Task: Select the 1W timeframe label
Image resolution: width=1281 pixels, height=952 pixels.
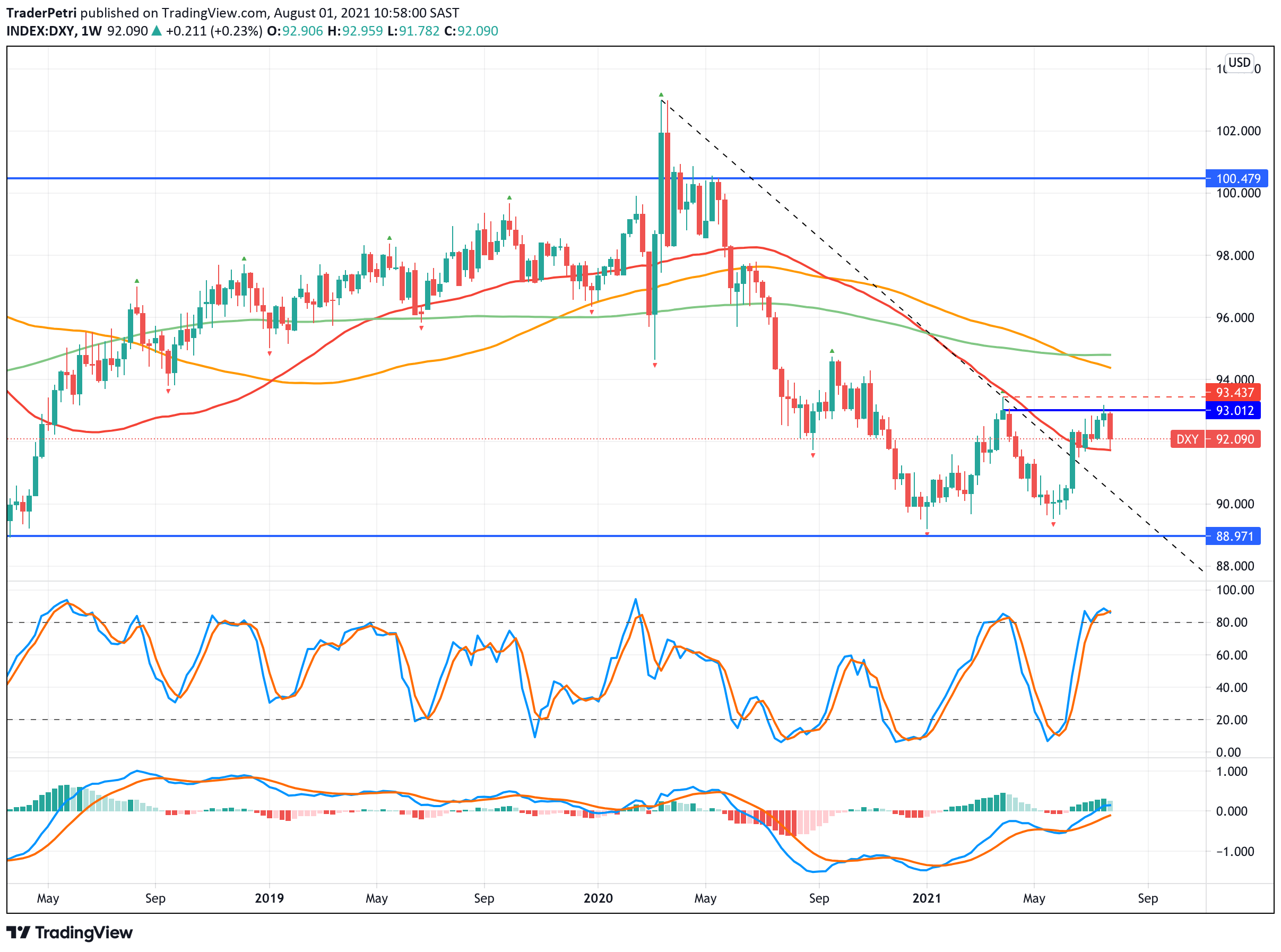Action: (x=91, y=31)
